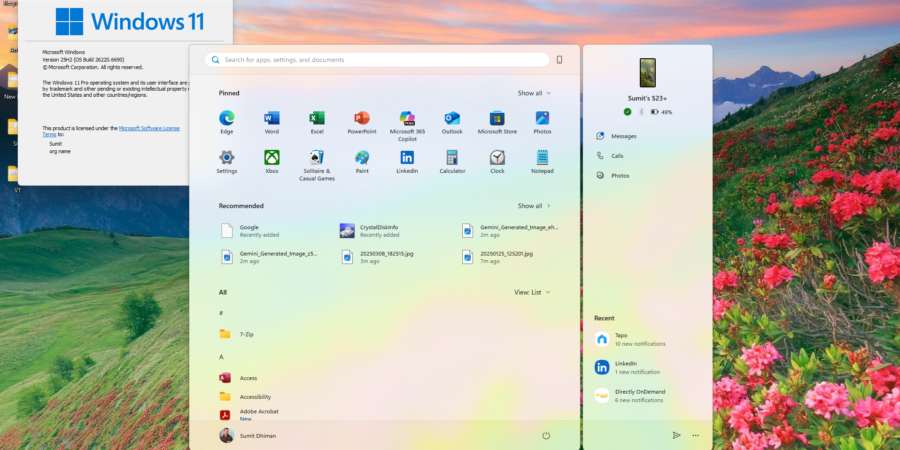Open the Calculator app

click(x=452, y=162)
